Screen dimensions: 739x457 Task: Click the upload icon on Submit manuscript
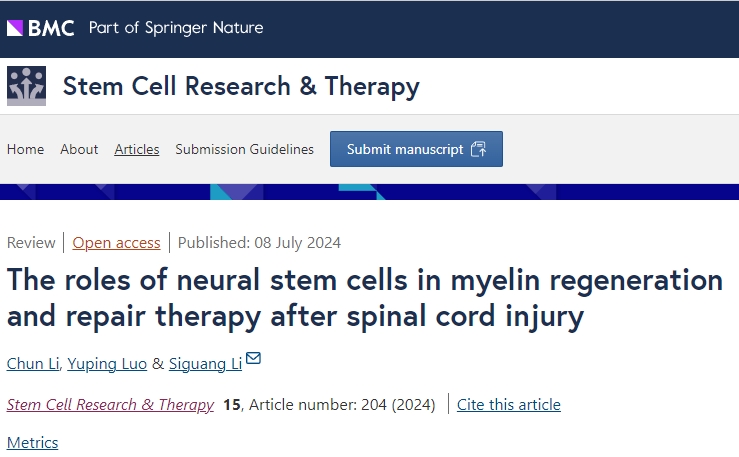pos(478,149)
